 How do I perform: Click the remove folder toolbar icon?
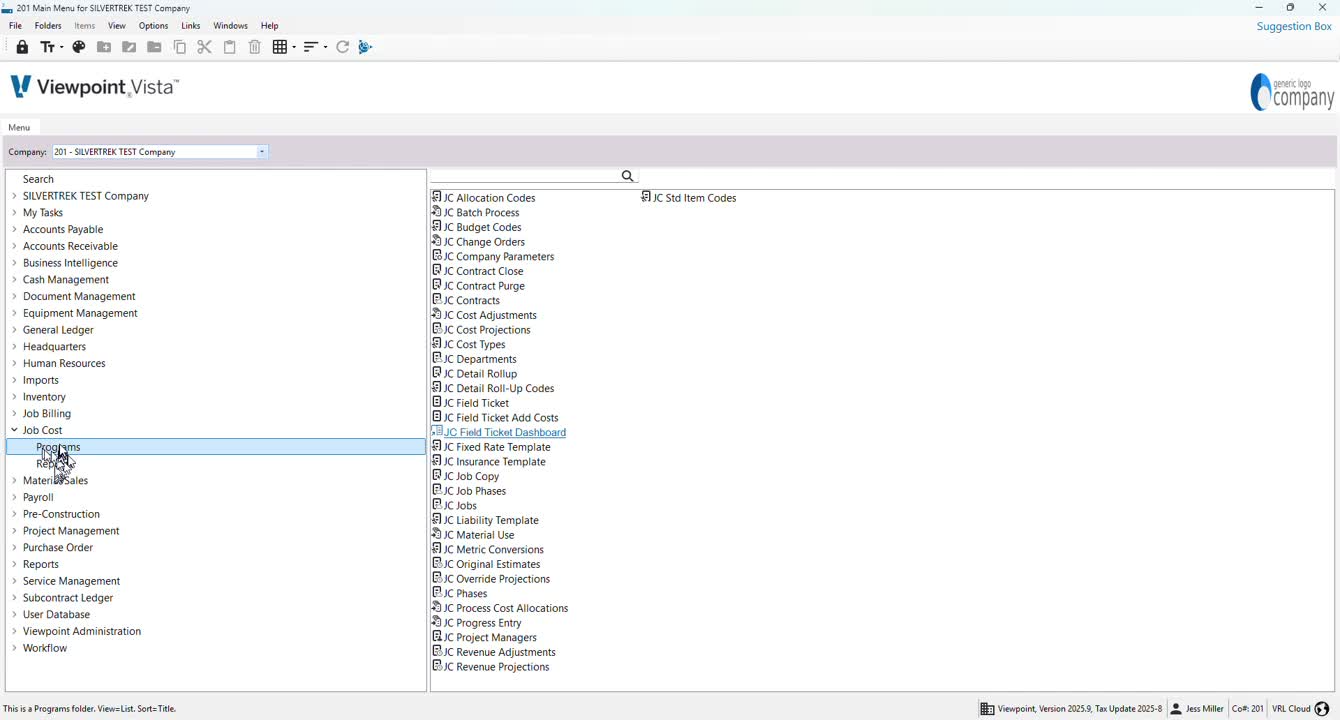pos(154,47)
